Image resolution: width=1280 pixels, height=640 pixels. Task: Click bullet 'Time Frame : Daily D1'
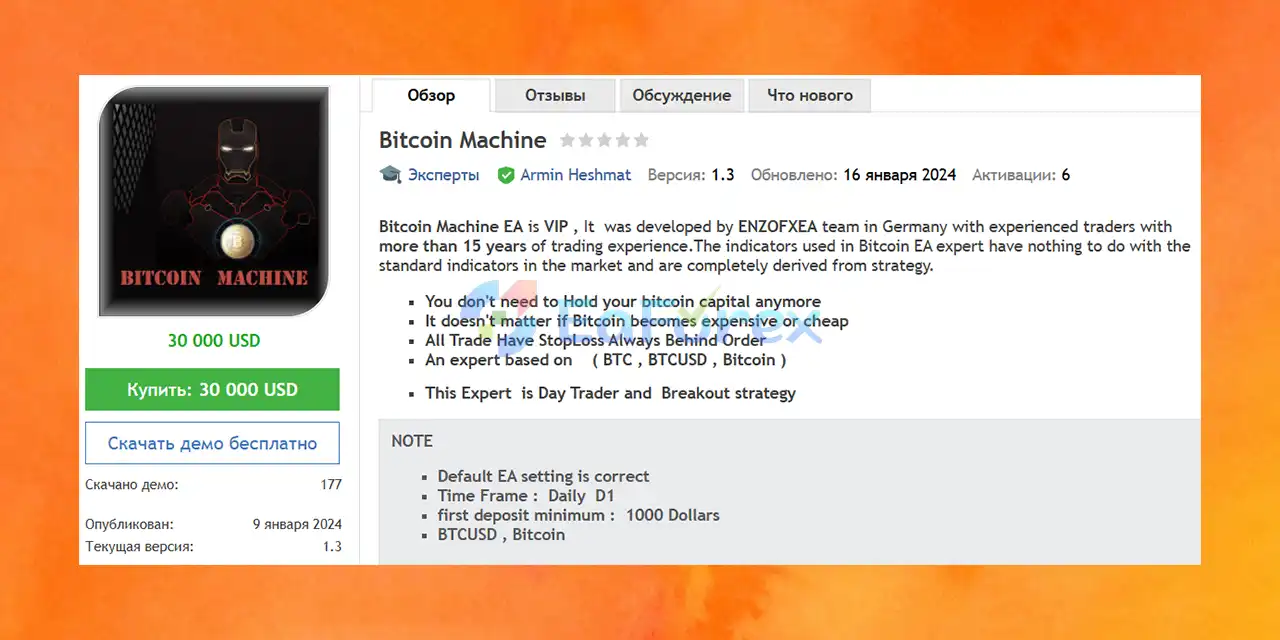(x=526, y=496)
